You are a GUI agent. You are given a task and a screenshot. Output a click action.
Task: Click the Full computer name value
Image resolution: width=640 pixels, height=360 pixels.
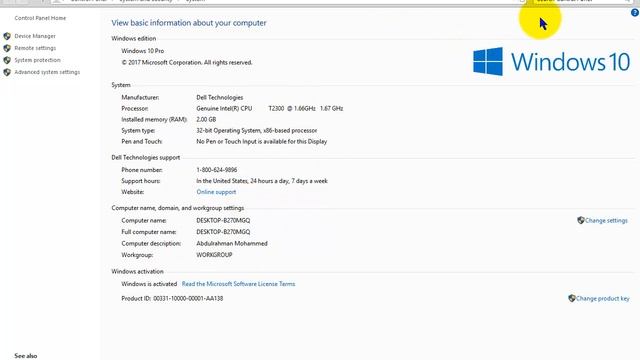point(223,232)
